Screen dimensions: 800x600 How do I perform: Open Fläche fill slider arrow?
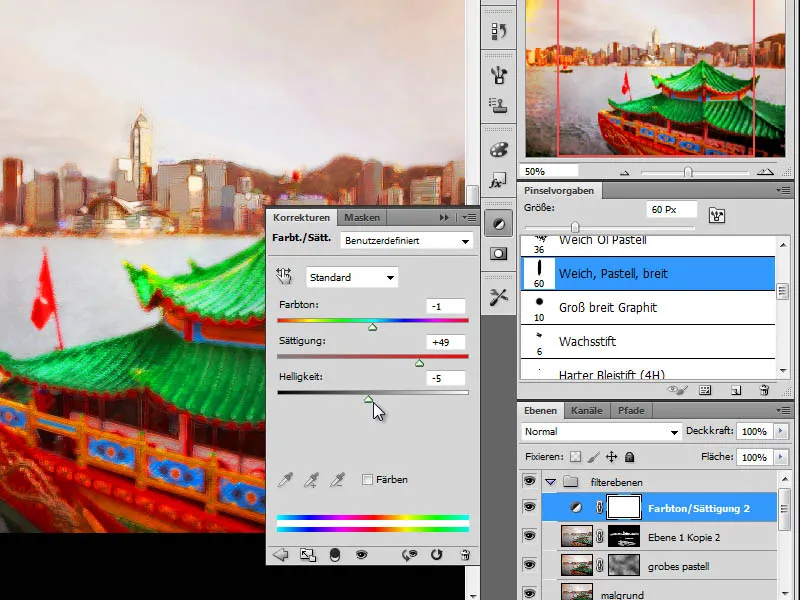click(780, 457)
